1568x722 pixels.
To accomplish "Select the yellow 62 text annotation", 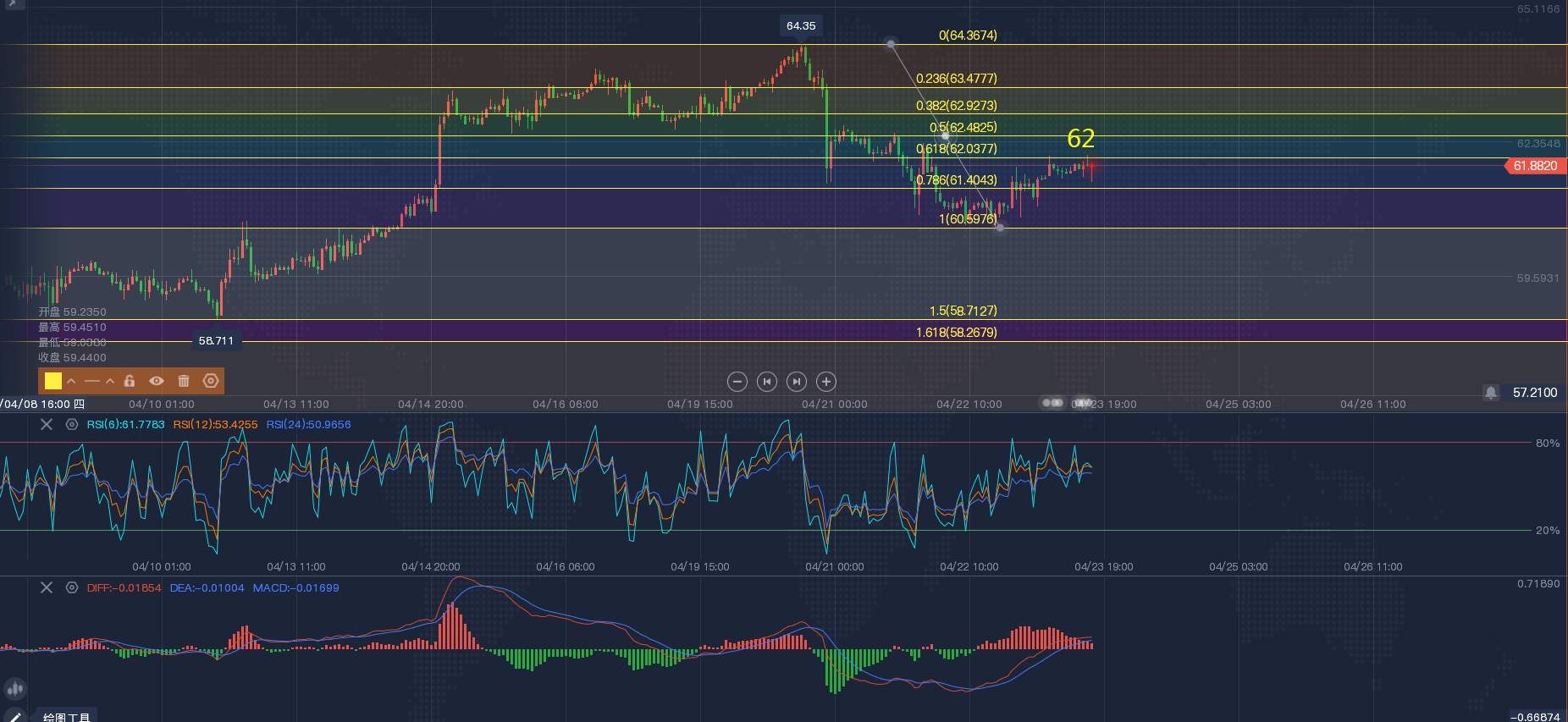I will (1081, 139).
